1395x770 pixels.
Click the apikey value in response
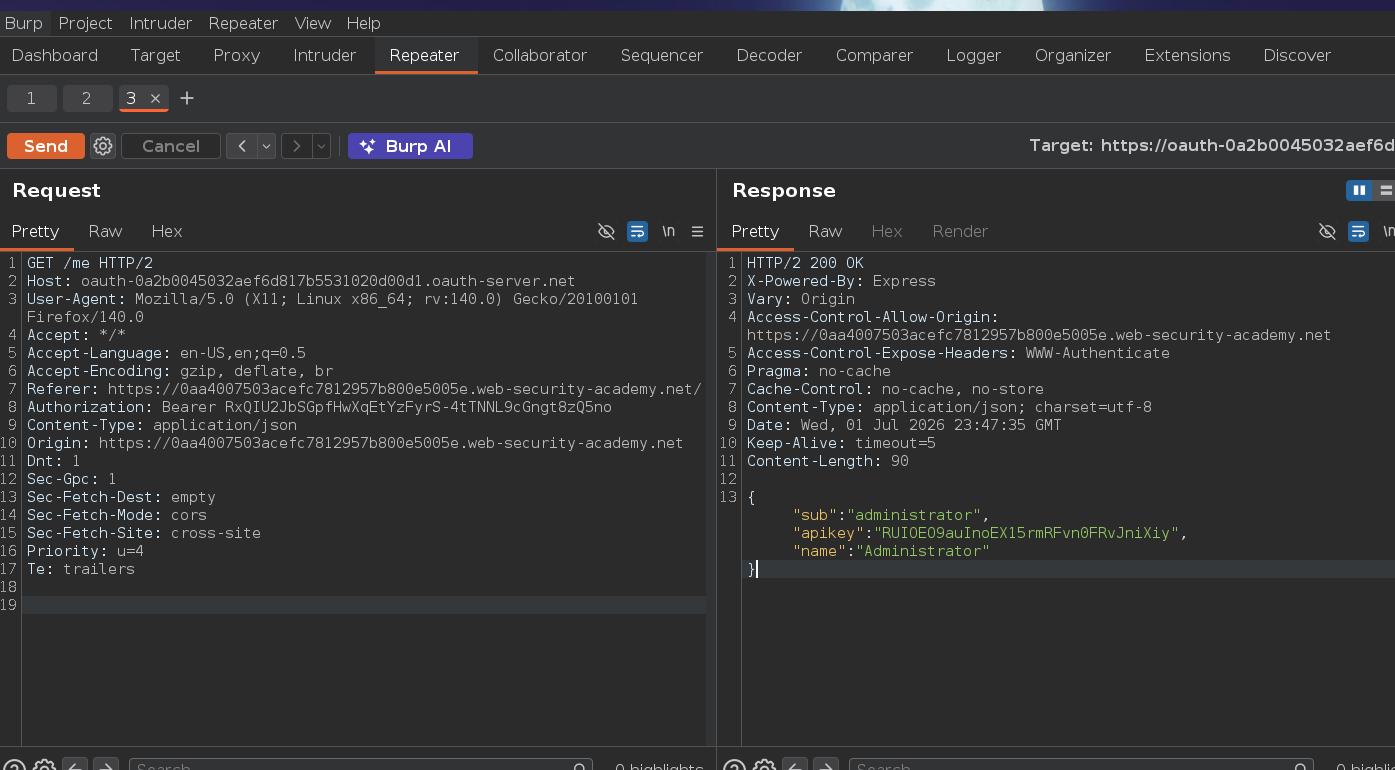click(x=1026, y=533)
